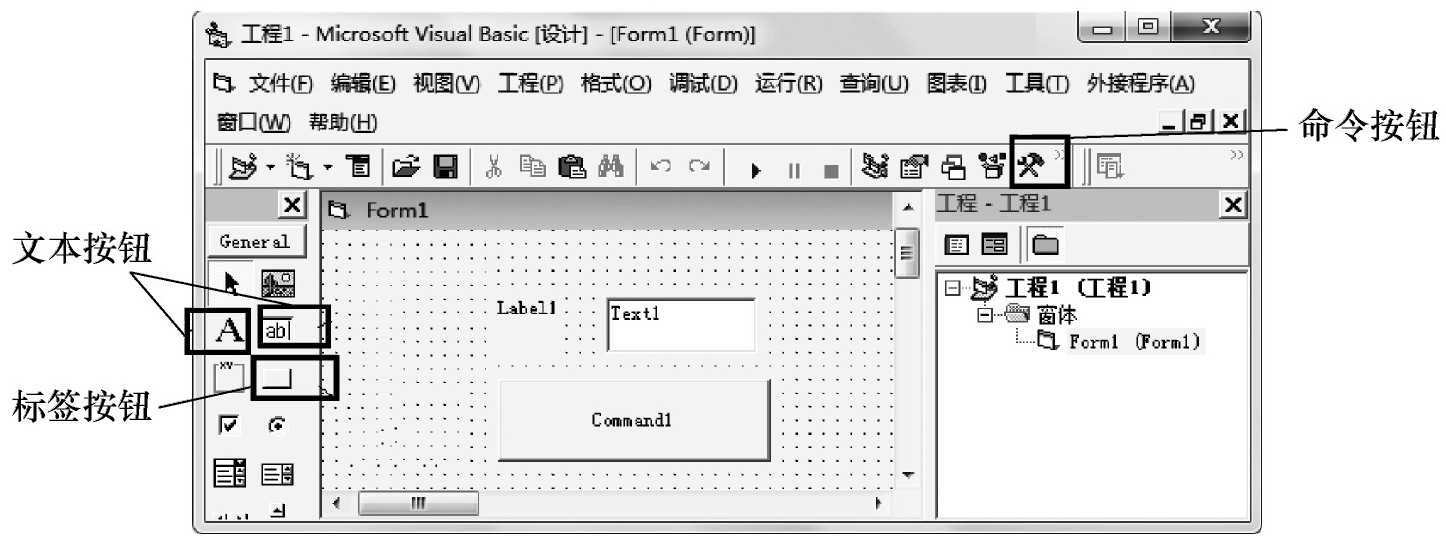Open the 文件(F) menu
Viewport: 1446px width, 538px height.
click(281, 84)
